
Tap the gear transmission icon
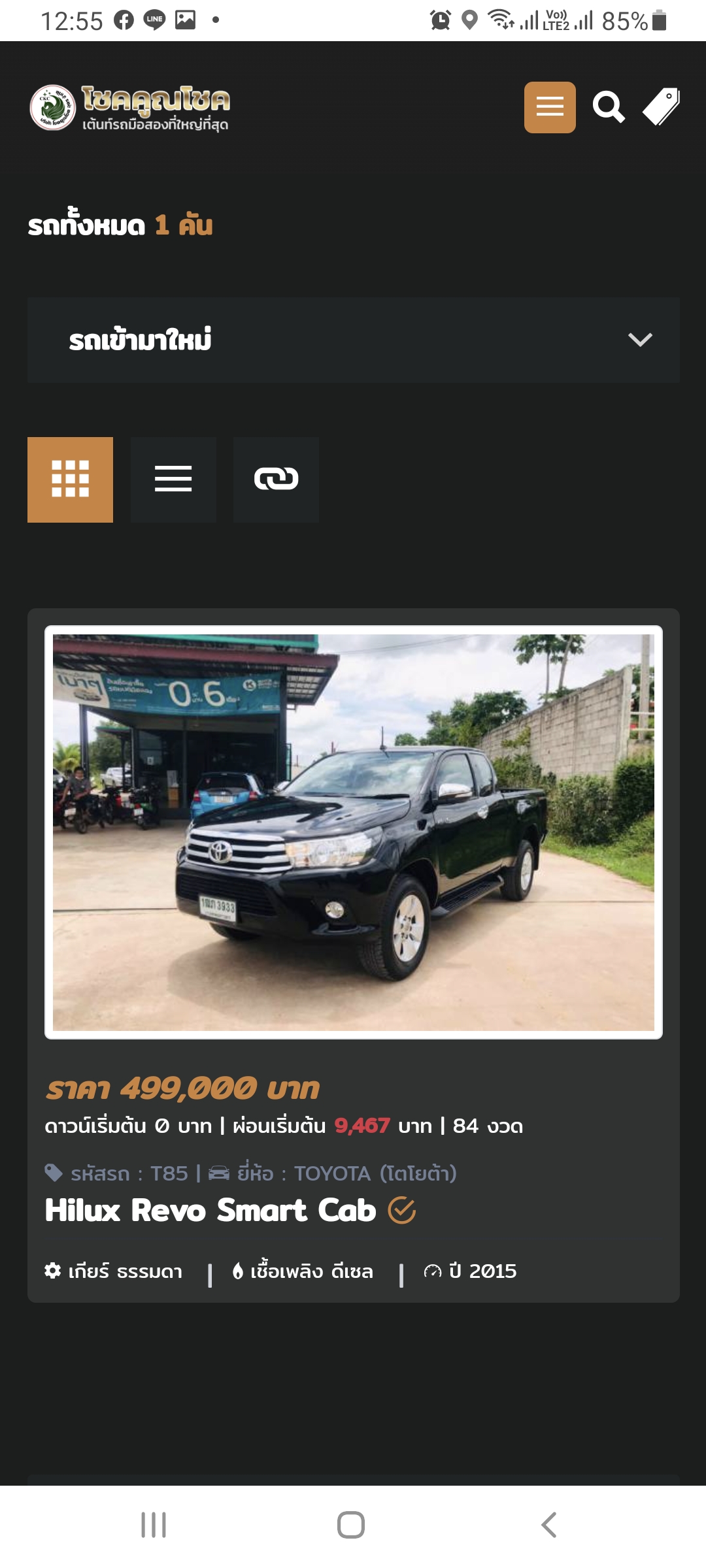click(x=52, y=1270)
